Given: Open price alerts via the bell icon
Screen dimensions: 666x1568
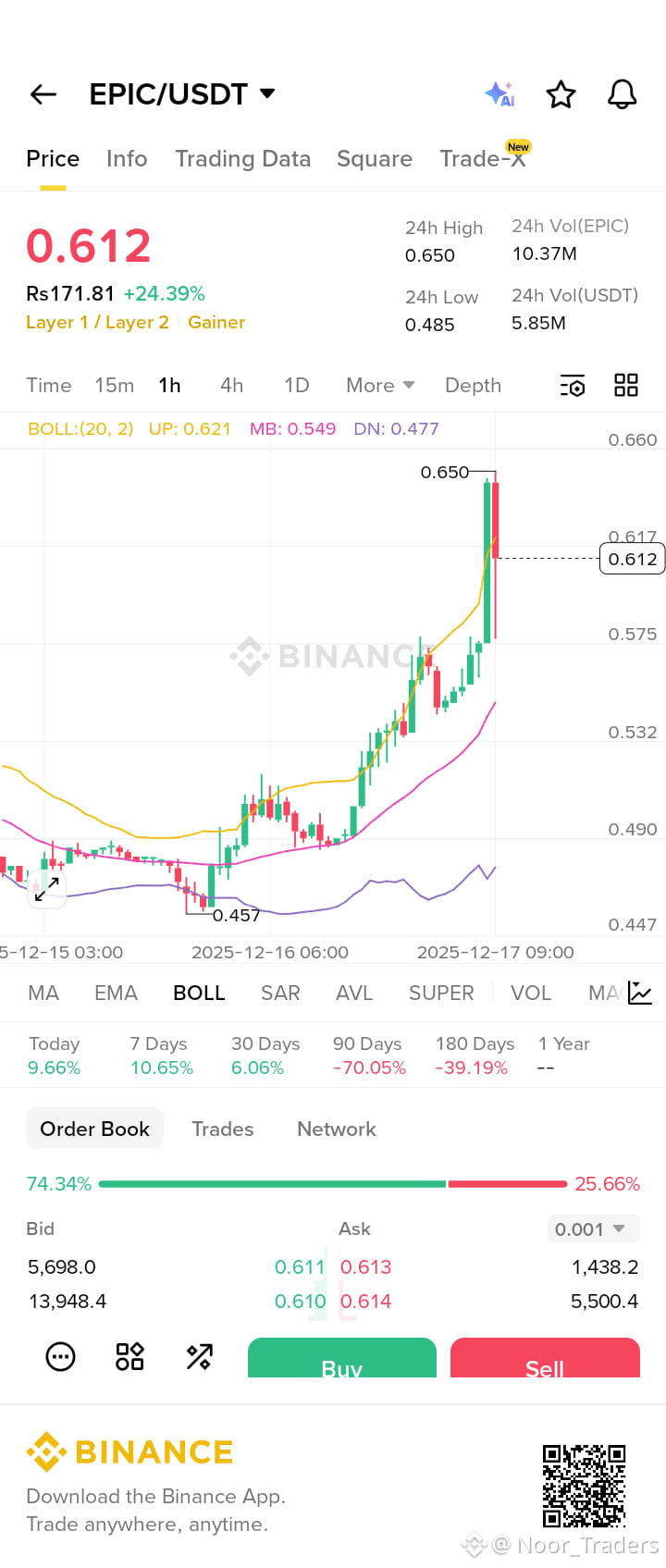Looking at the screenshot, I should click(x=622, y=94).
